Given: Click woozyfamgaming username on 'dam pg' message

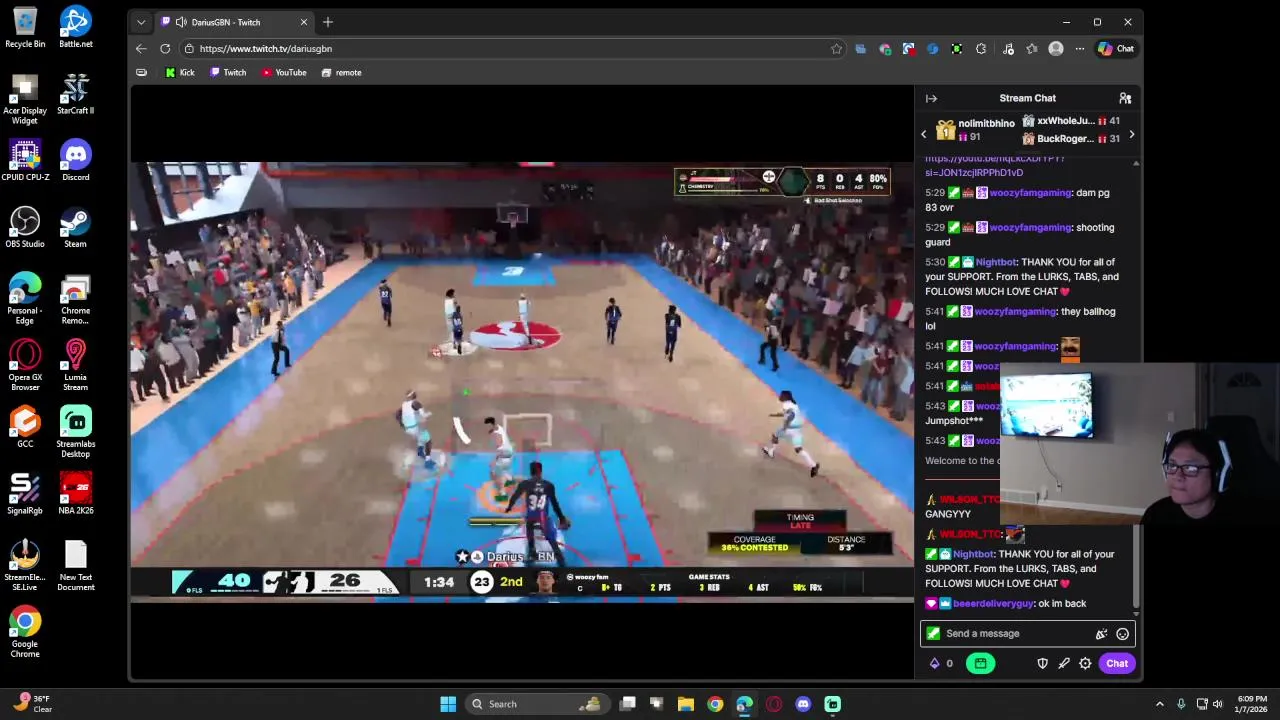Looking at the screenshot, I should [x=1030, y=192].
